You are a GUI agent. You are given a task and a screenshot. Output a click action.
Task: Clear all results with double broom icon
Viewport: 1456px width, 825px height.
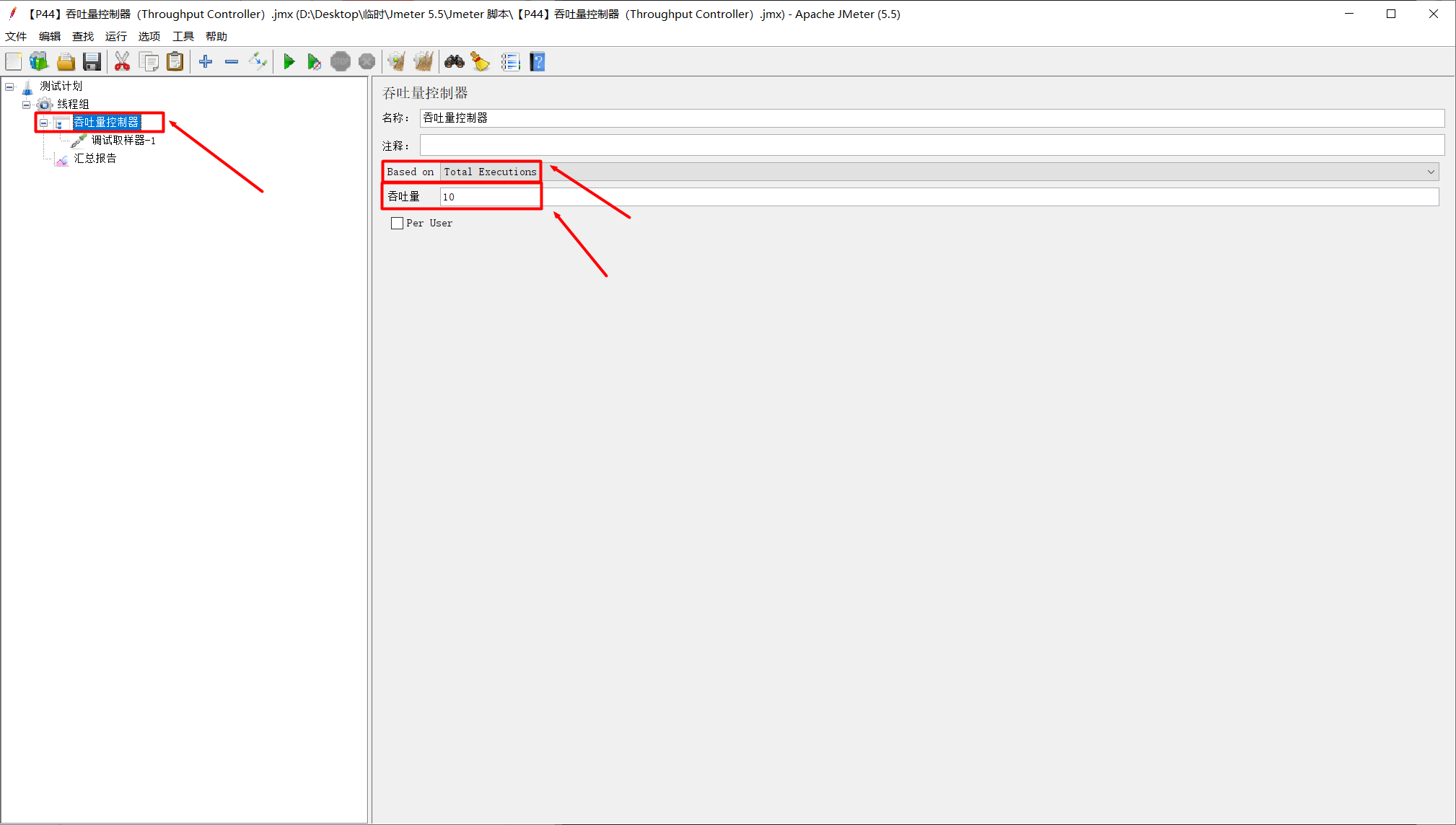[424, 62]
